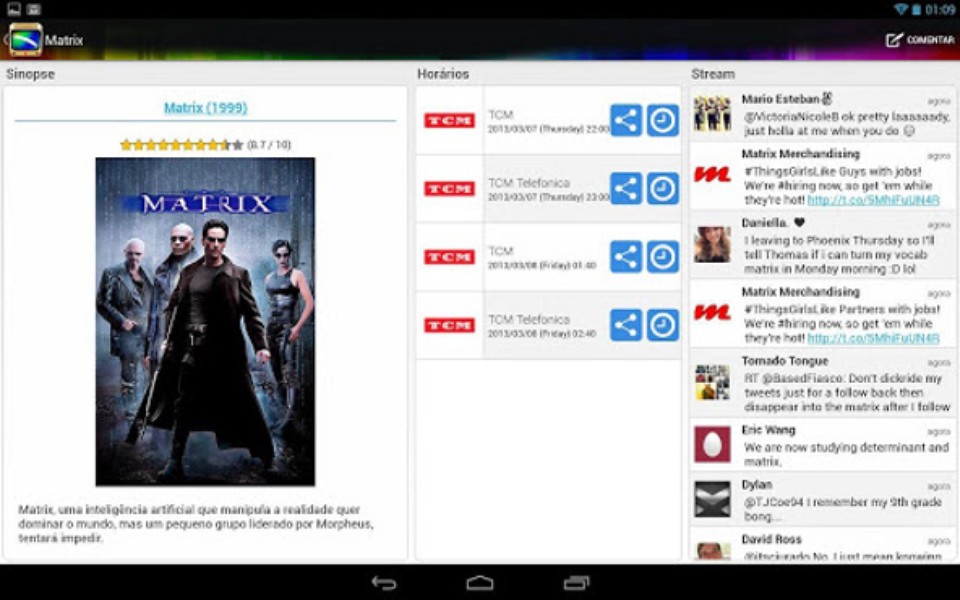Tap the Horários section heading
The width and height of the screenshot is (960, 600).
click(x=443, y=74)
